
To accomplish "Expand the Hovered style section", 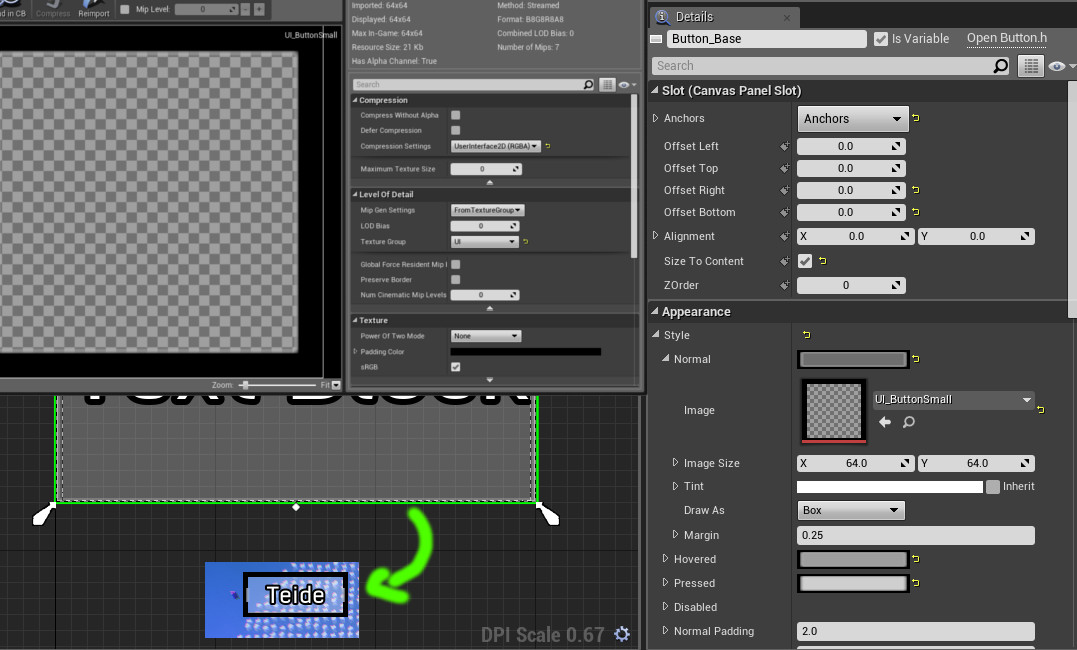I will 665,559.
